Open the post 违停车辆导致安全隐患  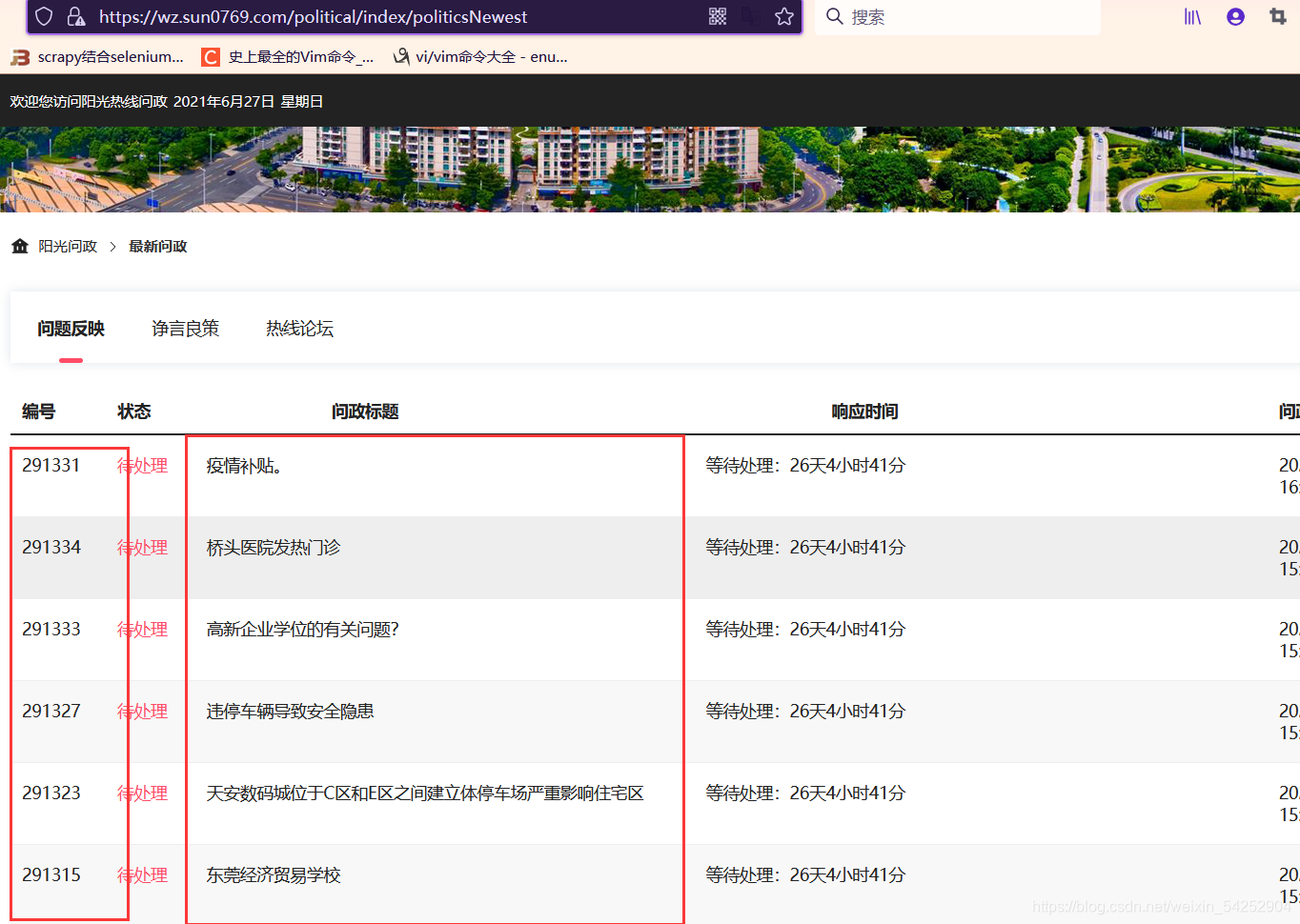(291, 712)
